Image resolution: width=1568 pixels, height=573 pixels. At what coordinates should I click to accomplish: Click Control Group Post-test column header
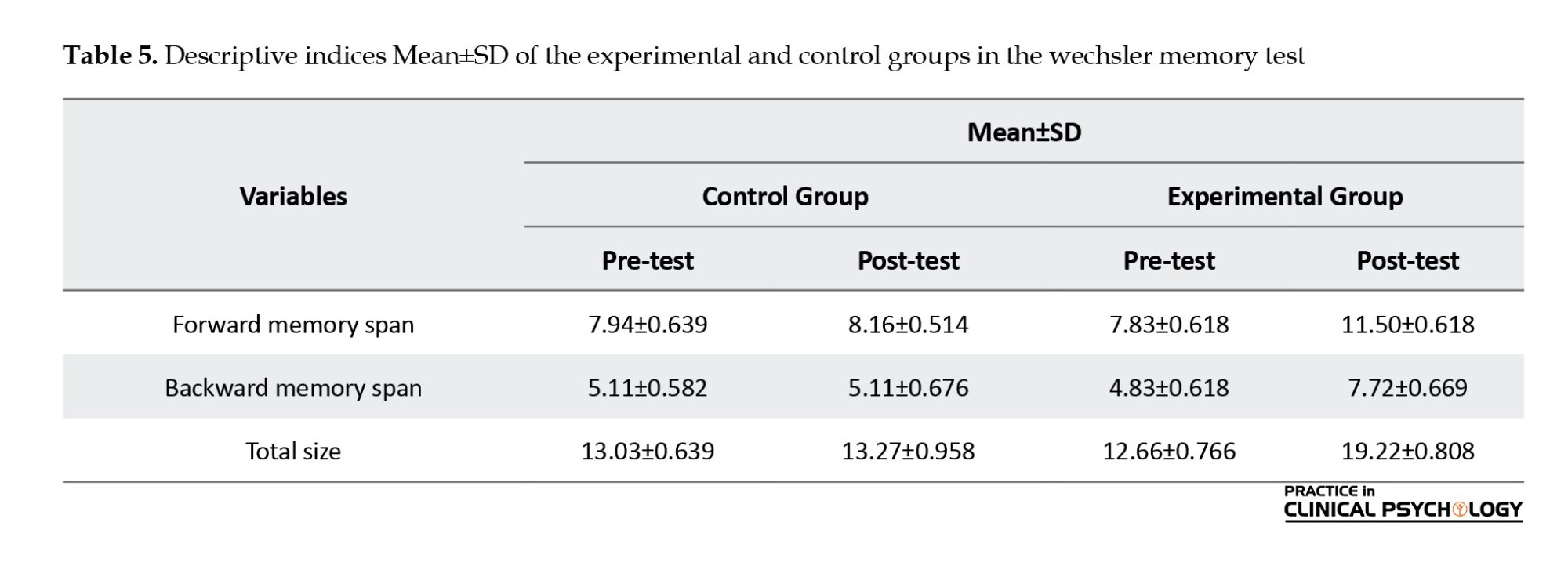pos(908,260)
